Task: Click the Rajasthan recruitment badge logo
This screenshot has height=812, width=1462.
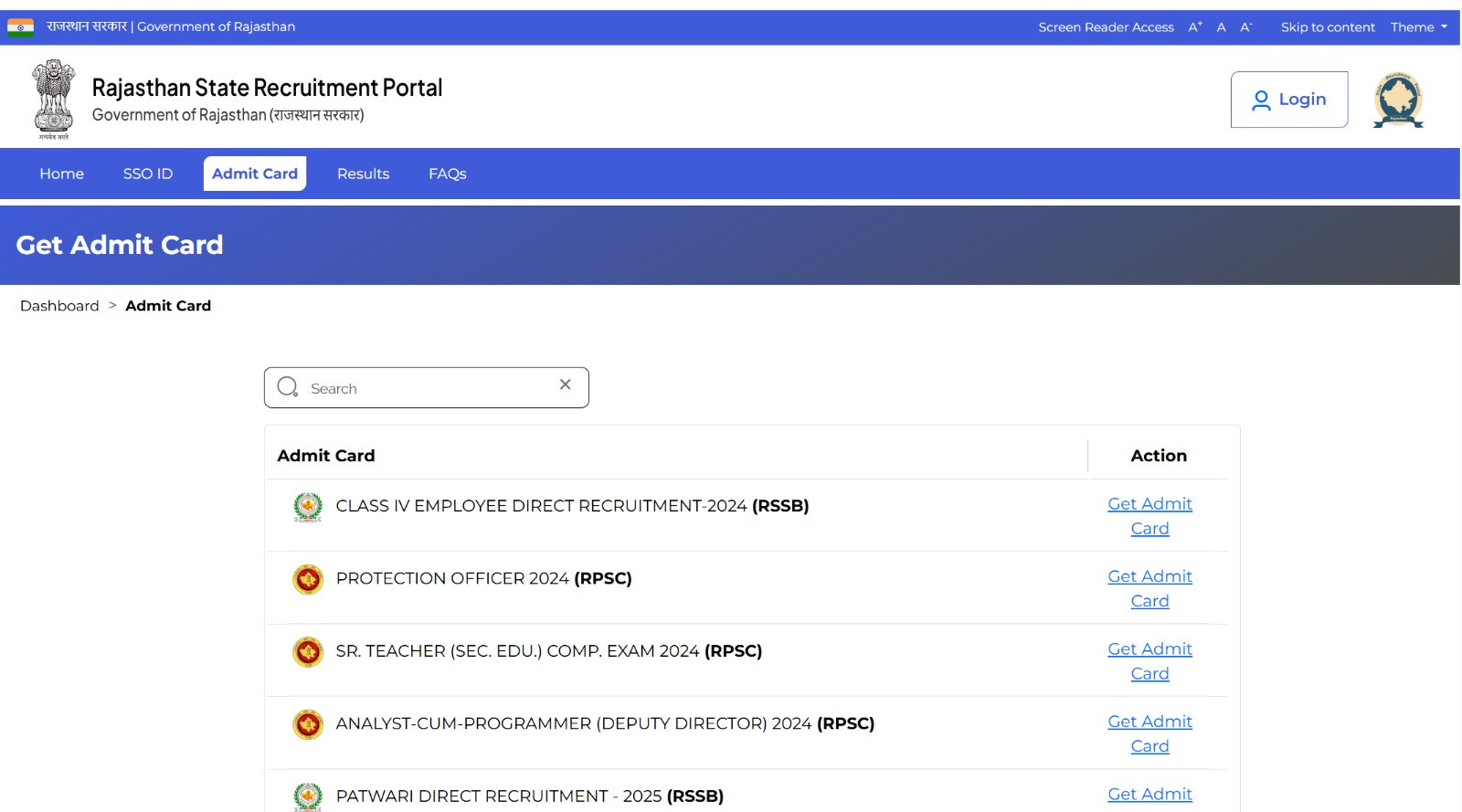Action: coord(1398,100)
